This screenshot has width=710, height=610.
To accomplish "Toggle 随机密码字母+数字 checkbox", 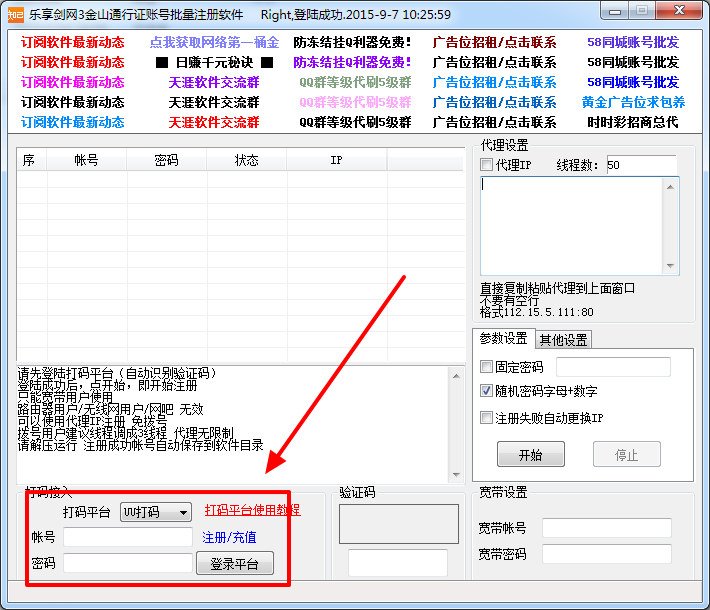I will (x=486, y=390).
